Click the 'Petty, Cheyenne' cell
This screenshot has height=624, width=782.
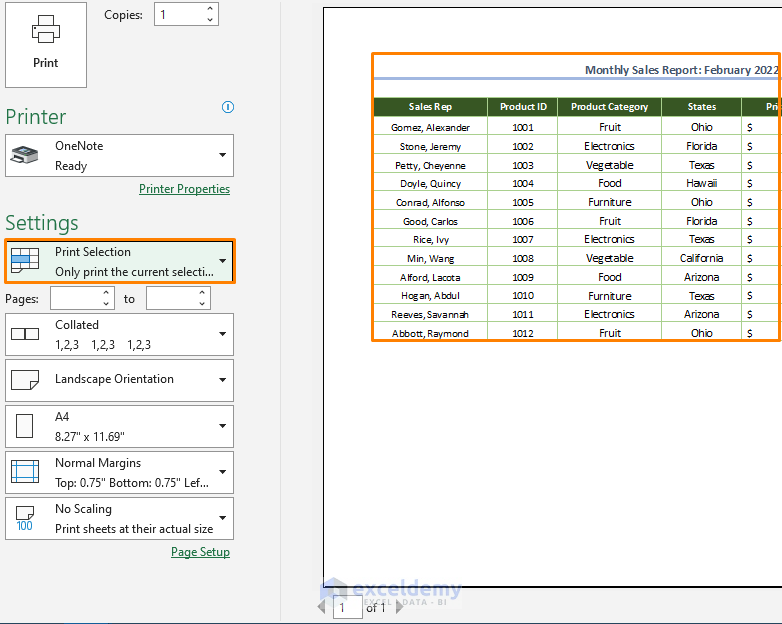[430, 165]
